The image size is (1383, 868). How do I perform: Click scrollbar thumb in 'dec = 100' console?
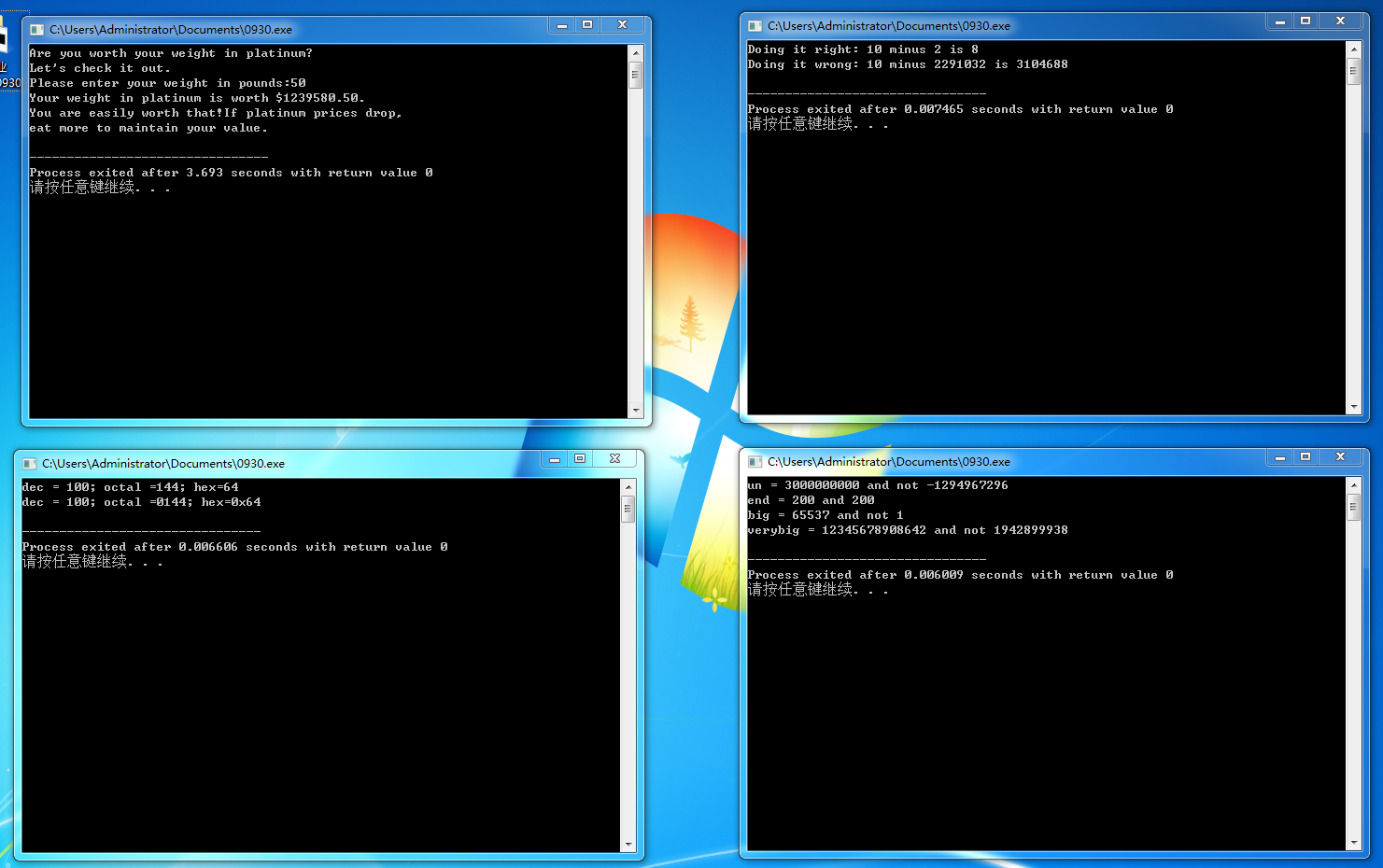[628, 509]
